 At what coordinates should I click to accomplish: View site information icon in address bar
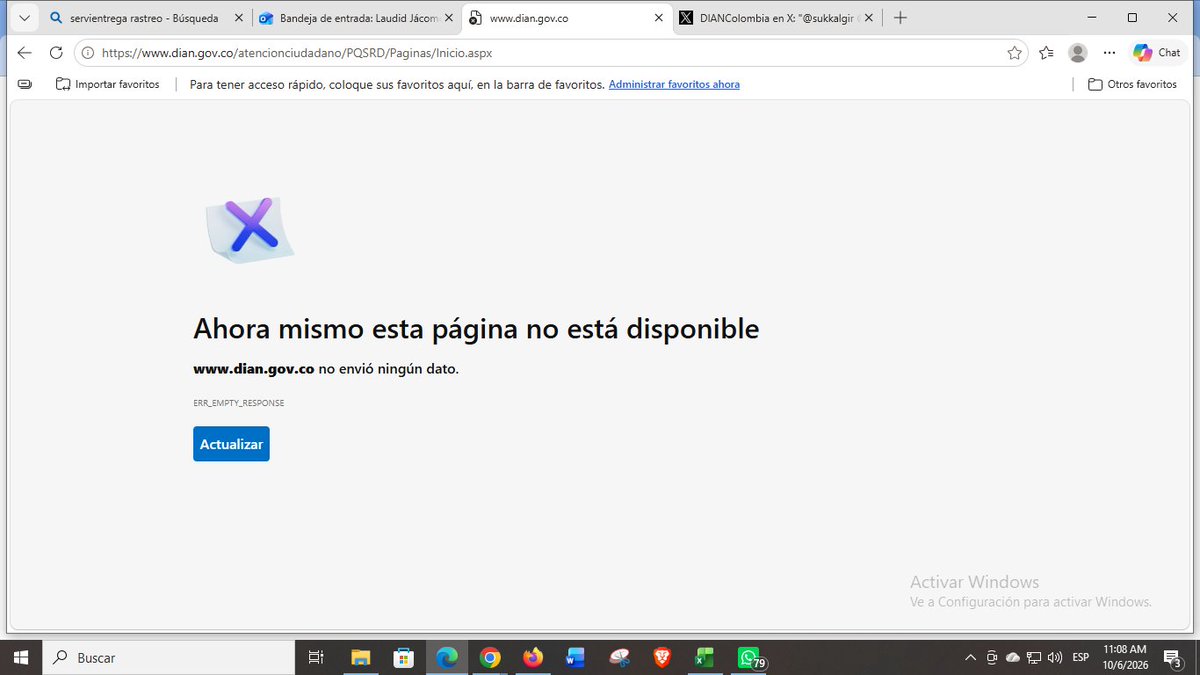(88, 53)
